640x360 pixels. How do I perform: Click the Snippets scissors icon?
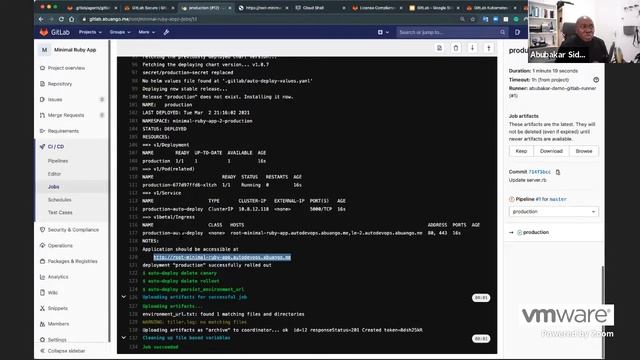coord(42,308)
